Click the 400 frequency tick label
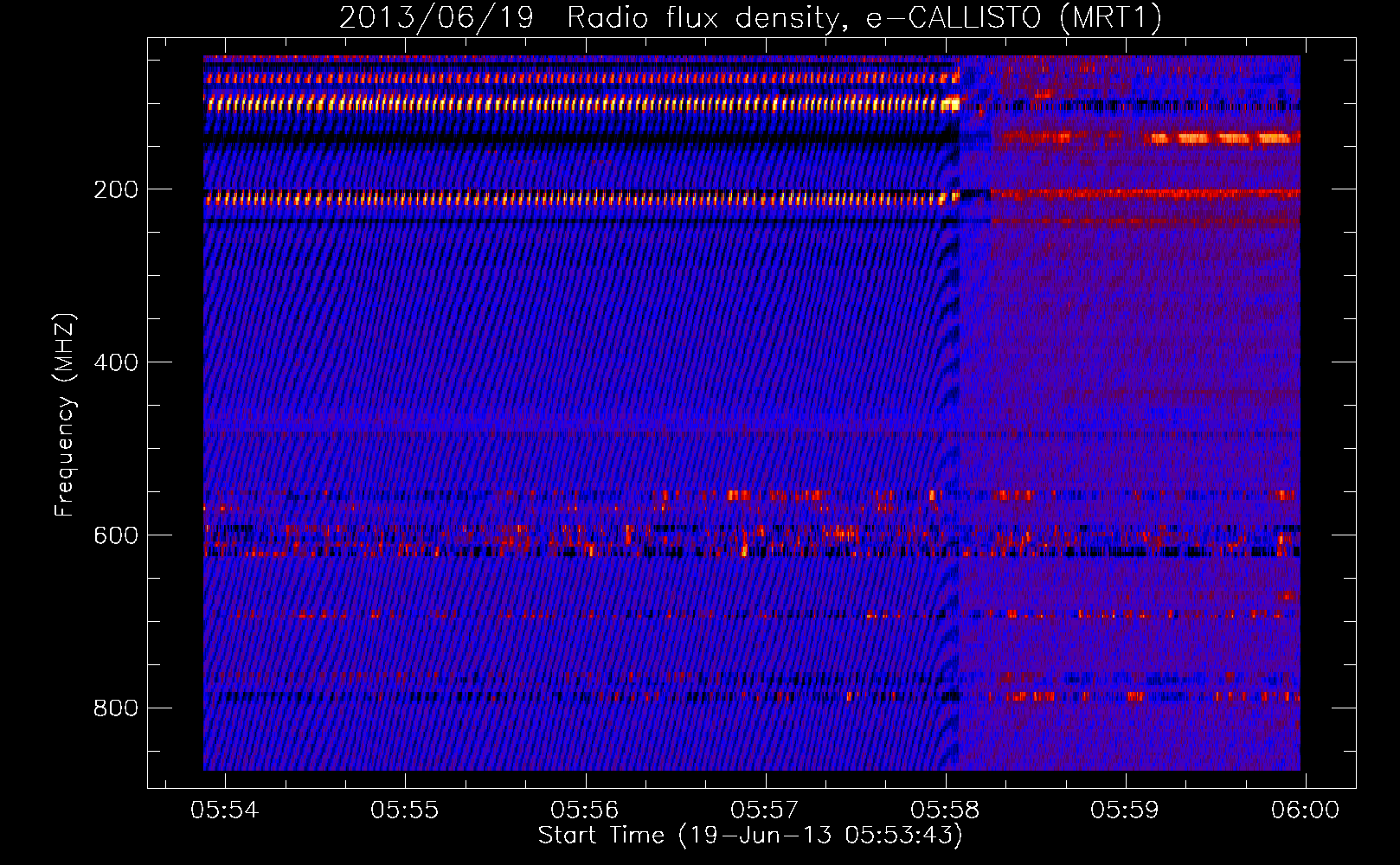1400x865 pixels. click(116, 362)
